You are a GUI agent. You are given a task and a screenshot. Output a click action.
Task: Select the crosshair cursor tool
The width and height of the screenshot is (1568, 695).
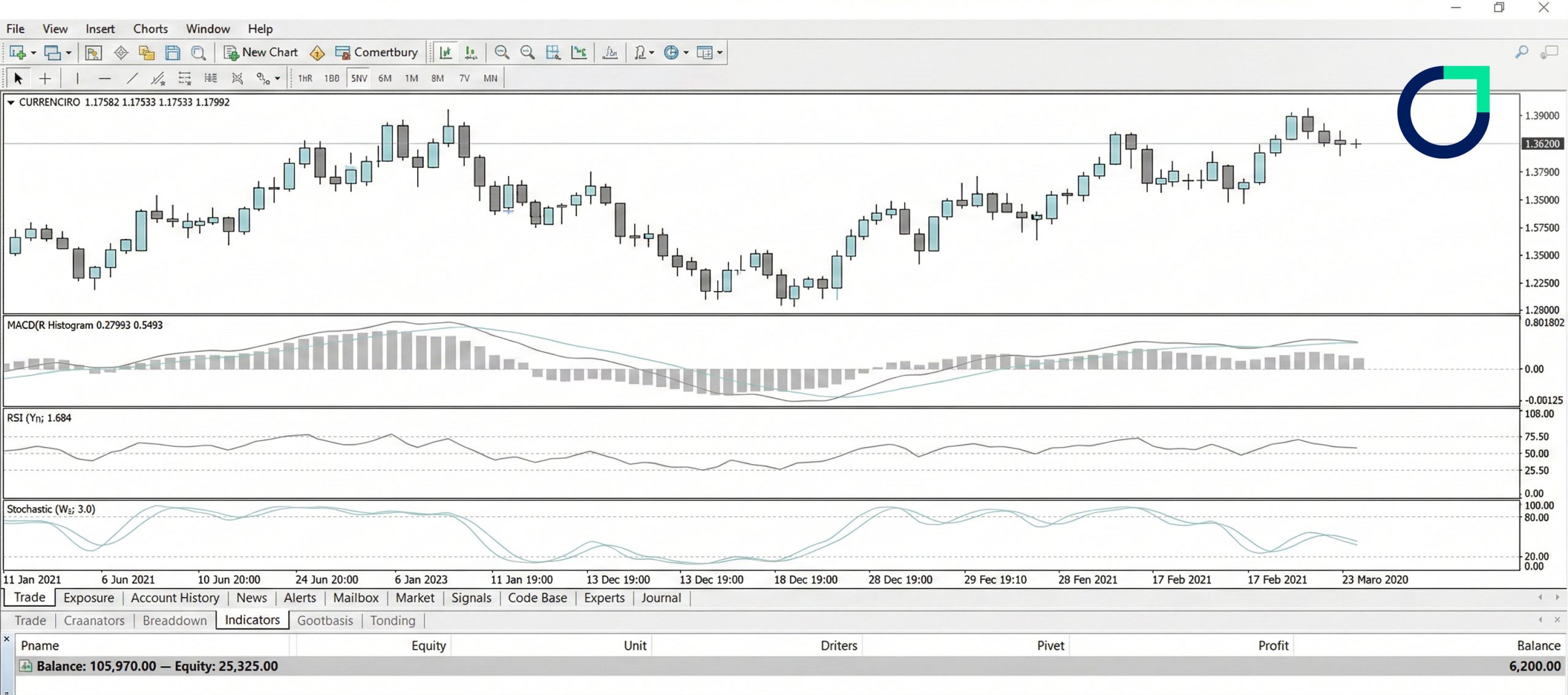45,78
